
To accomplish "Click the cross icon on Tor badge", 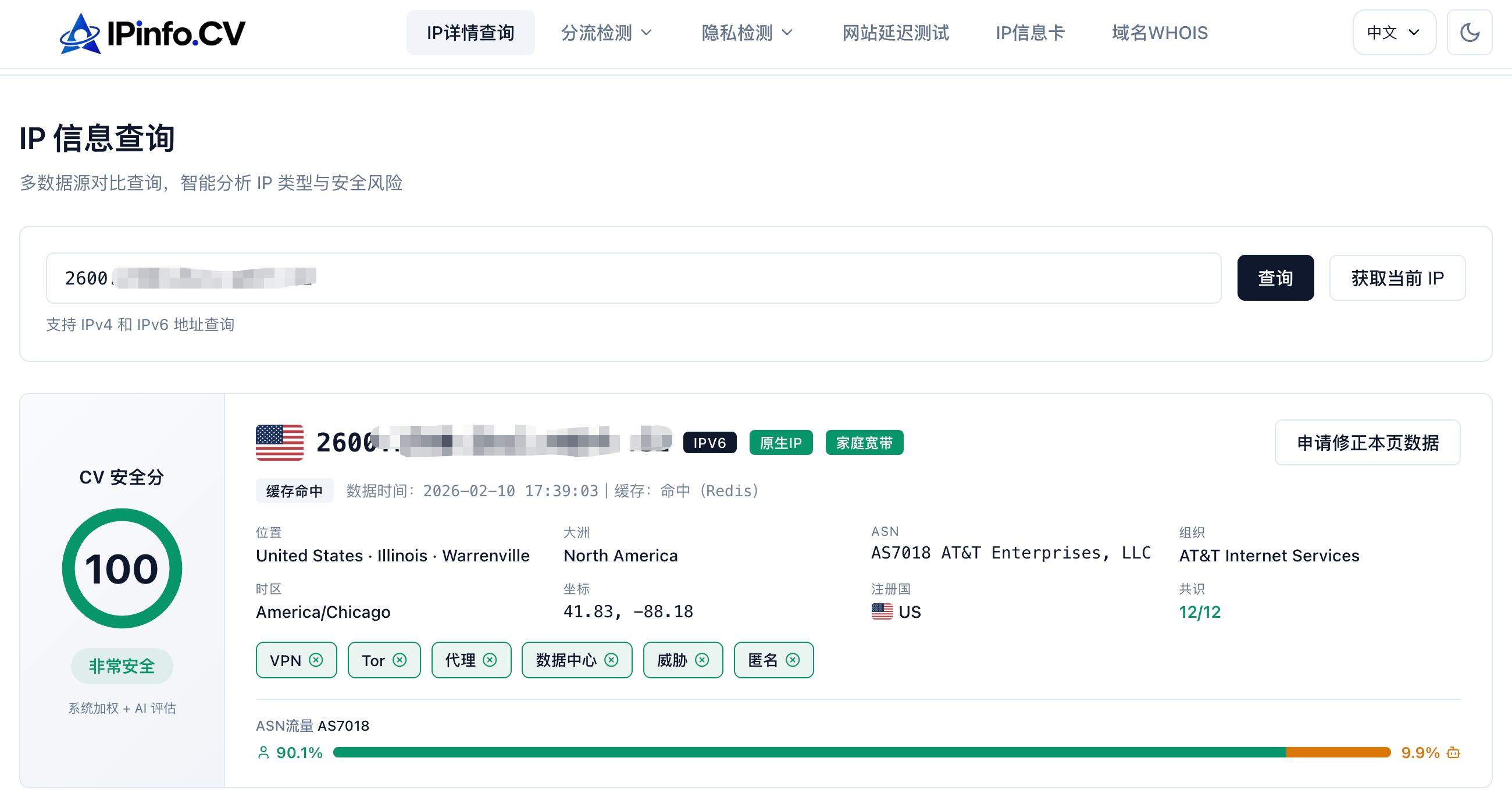I will tap(400, 660).
